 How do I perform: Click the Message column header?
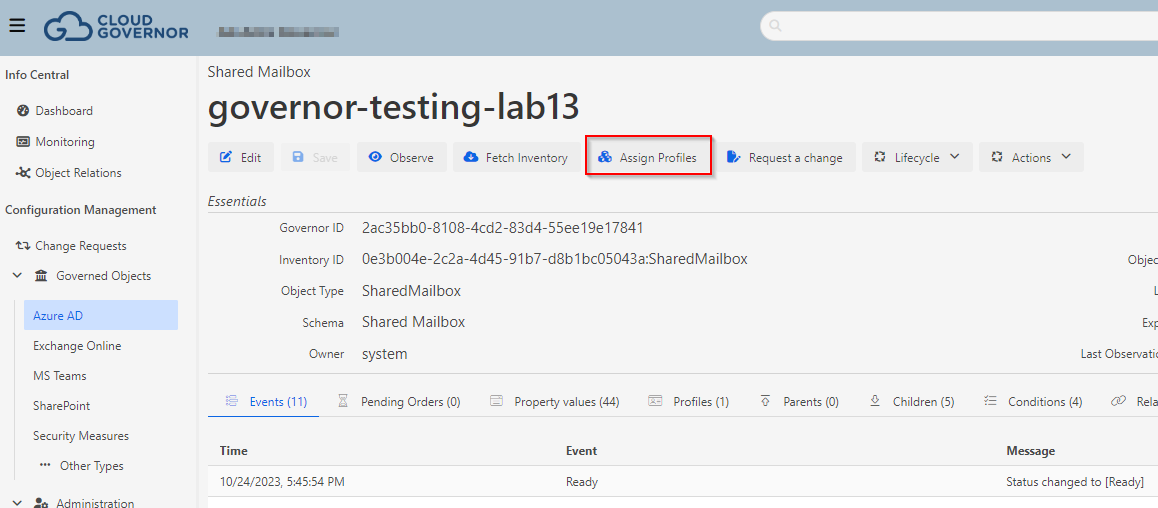[x=1030, y=450]
